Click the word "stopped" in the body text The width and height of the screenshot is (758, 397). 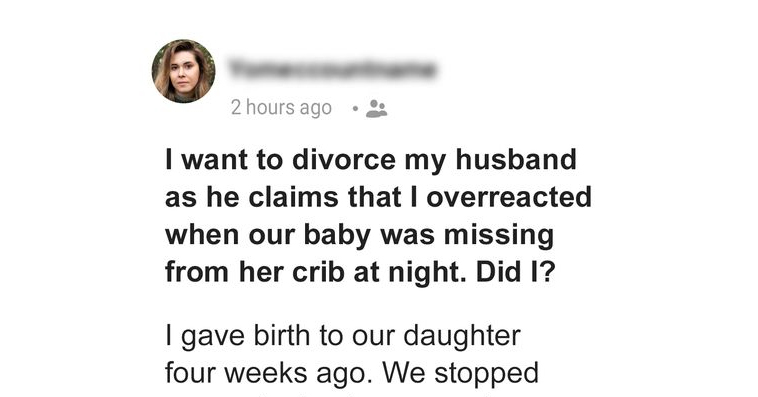tap(487, 374)
